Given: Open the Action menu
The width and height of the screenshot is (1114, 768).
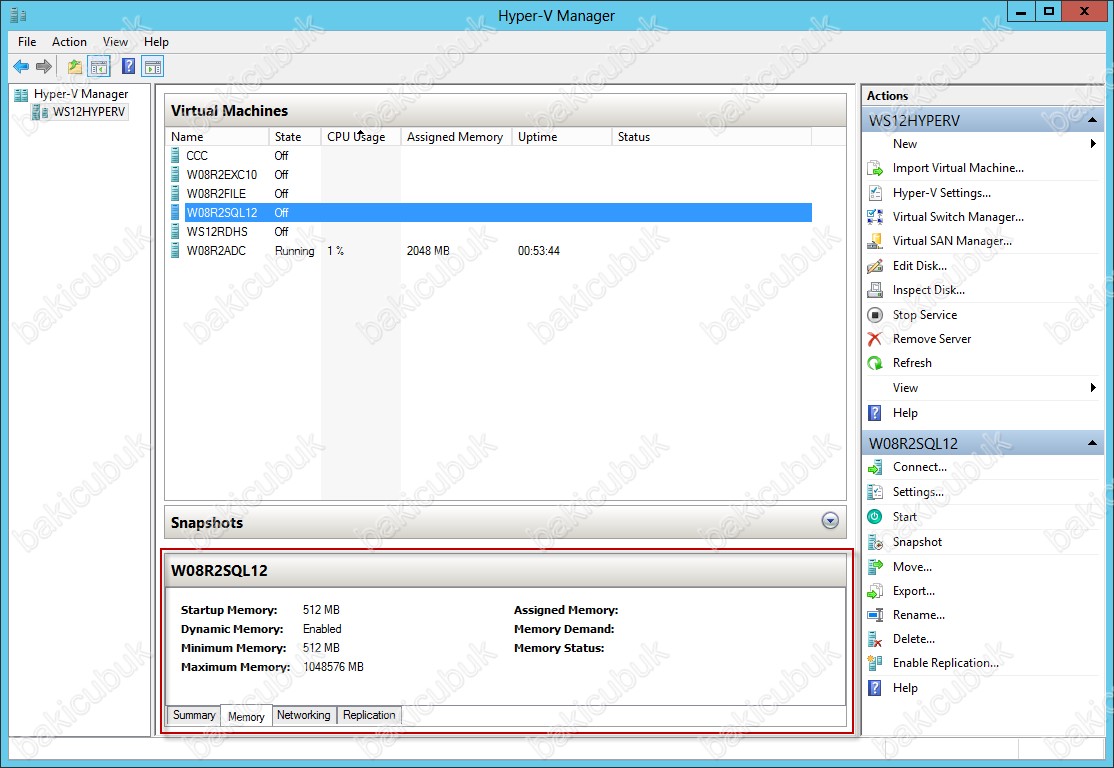Looking at the screenshot, I should tap(69, 42).
